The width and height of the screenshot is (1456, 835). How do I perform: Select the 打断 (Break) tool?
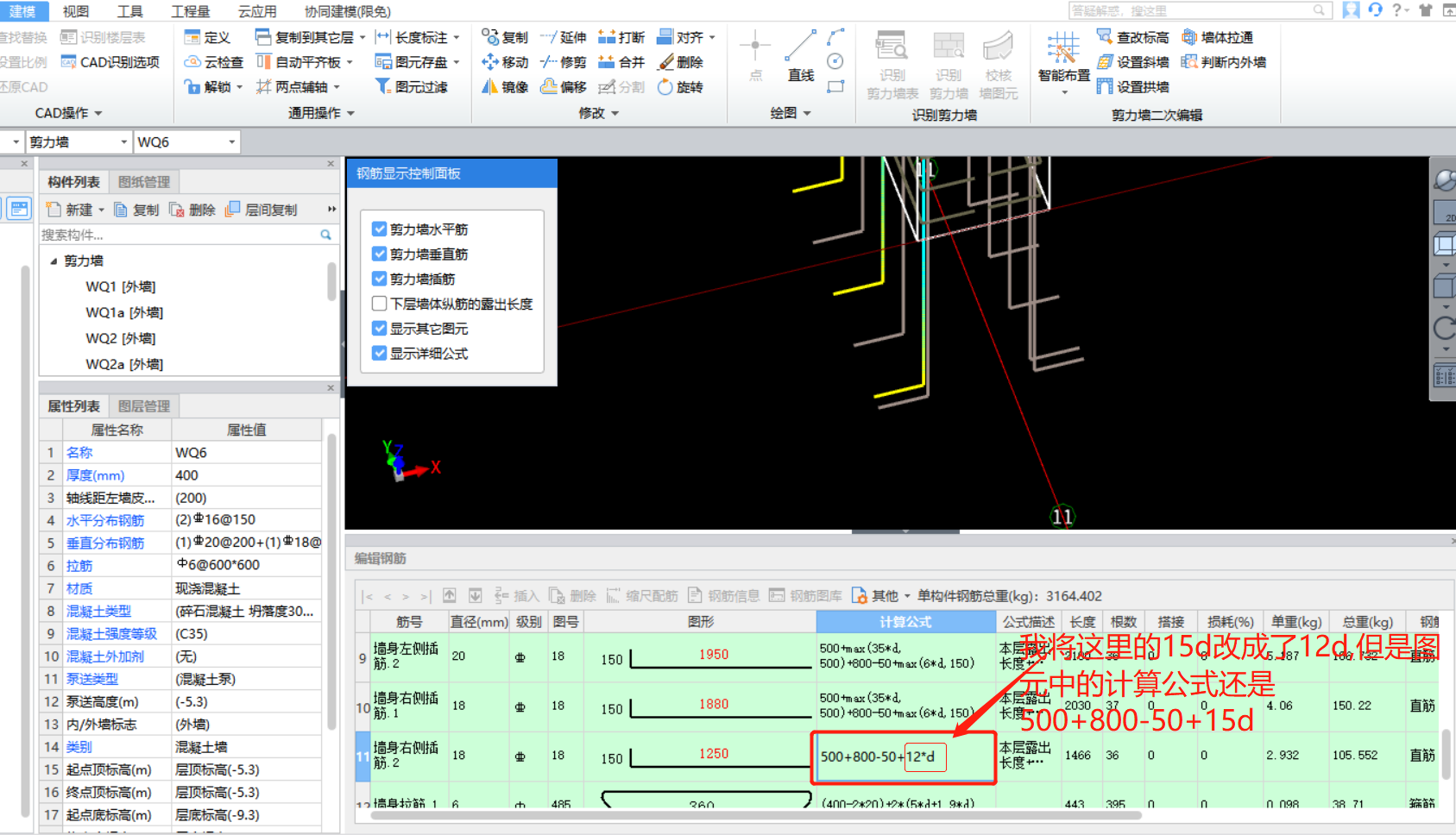tap(621, 37)
